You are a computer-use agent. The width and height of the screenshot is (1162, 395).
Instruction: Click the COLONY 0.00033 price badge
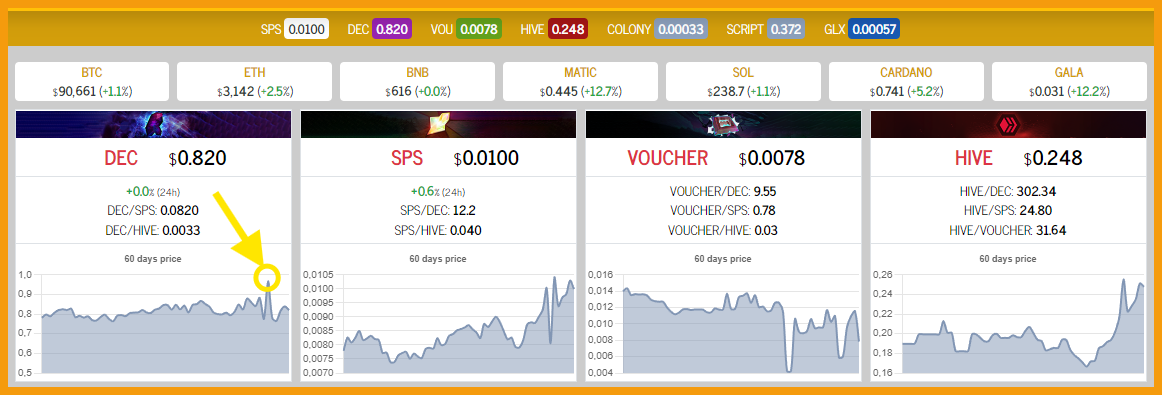pos(681,30)
